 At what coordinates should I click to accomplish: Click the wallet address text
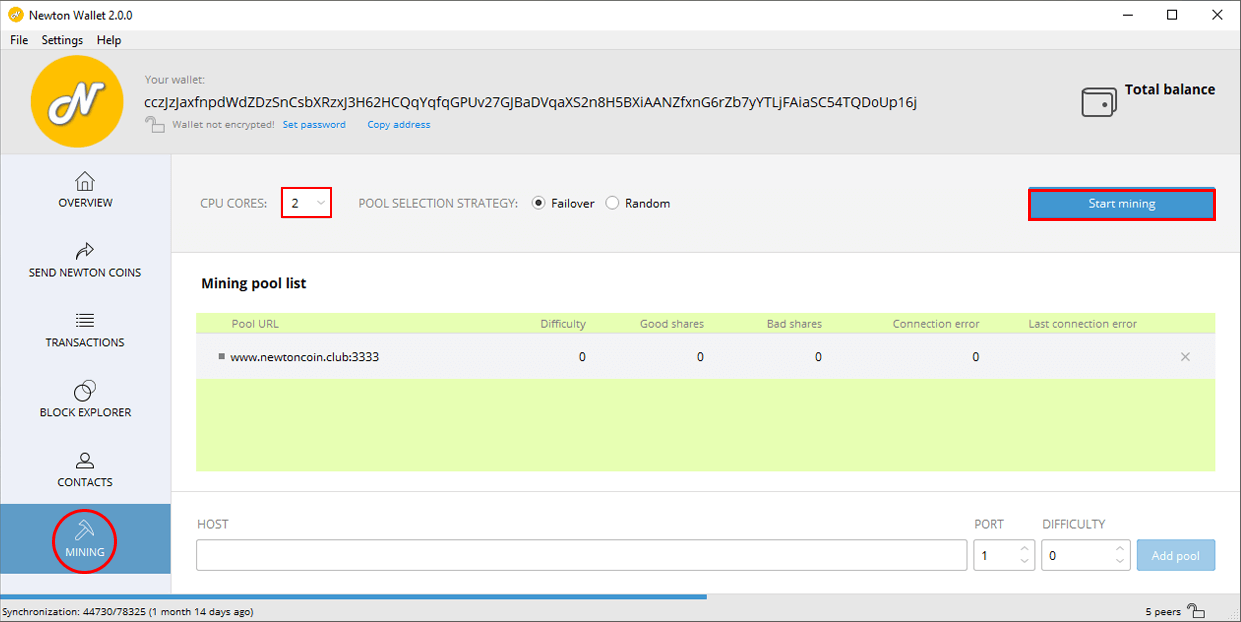coord(530,103)
